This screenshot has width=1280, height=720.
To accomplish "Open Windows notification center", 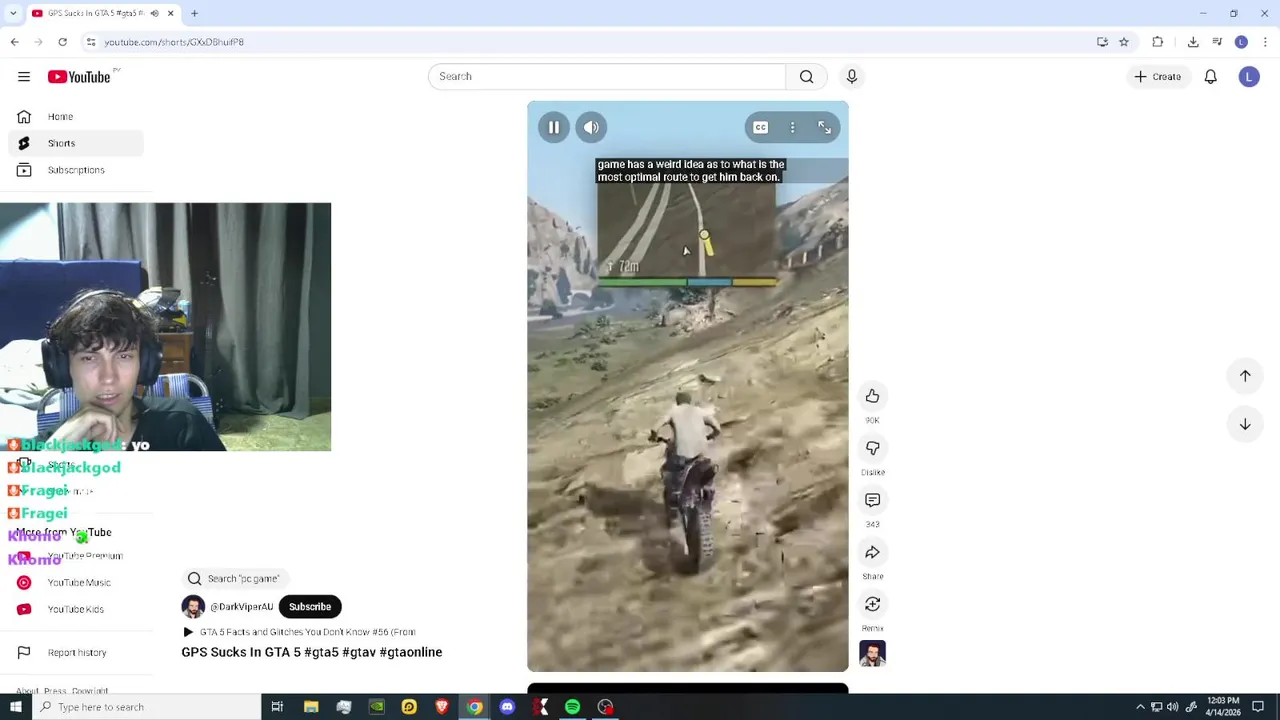I will coord(1258,707).
